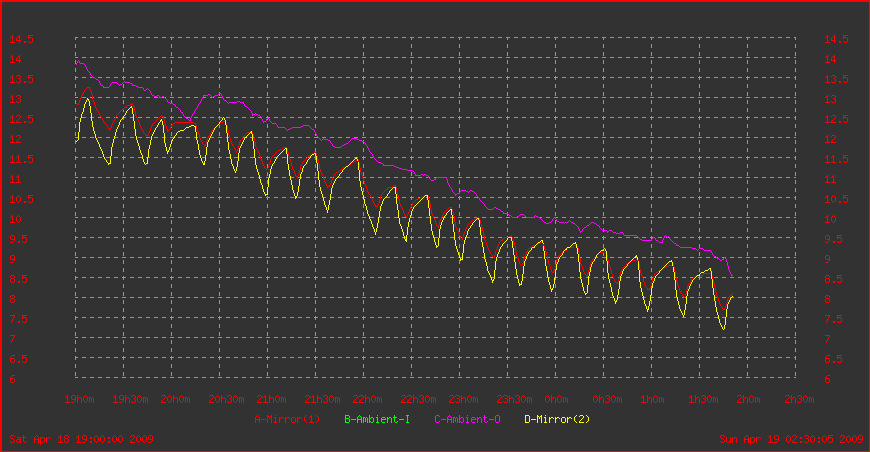Click the 20h30m time axis label
Viewport: 870px width, 452px height.
pyautogui.click(x=226, y=399)
